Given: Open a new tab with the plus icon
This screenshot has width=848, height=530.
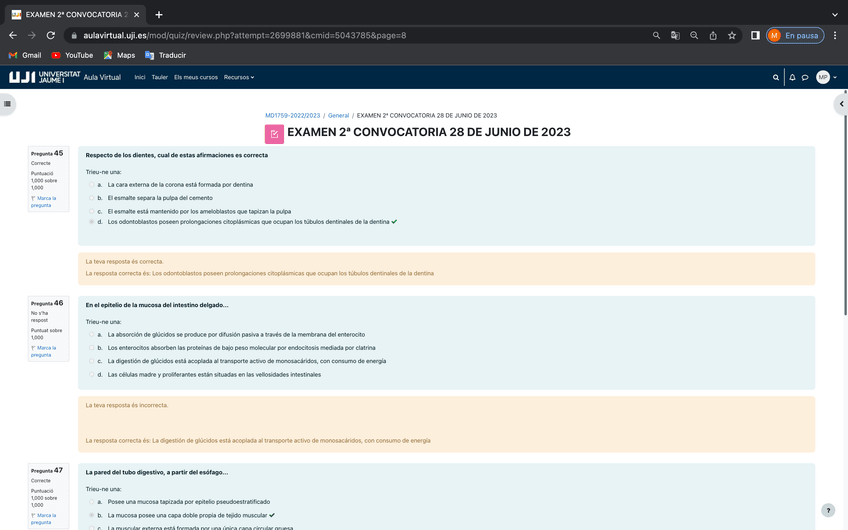Looking at the screenshot, I should click(x=158, y=15).
